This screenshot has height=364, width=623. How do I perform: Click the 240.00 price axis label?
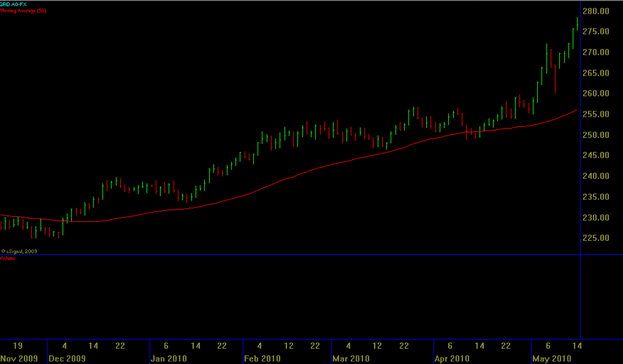(x=596, y=176)
